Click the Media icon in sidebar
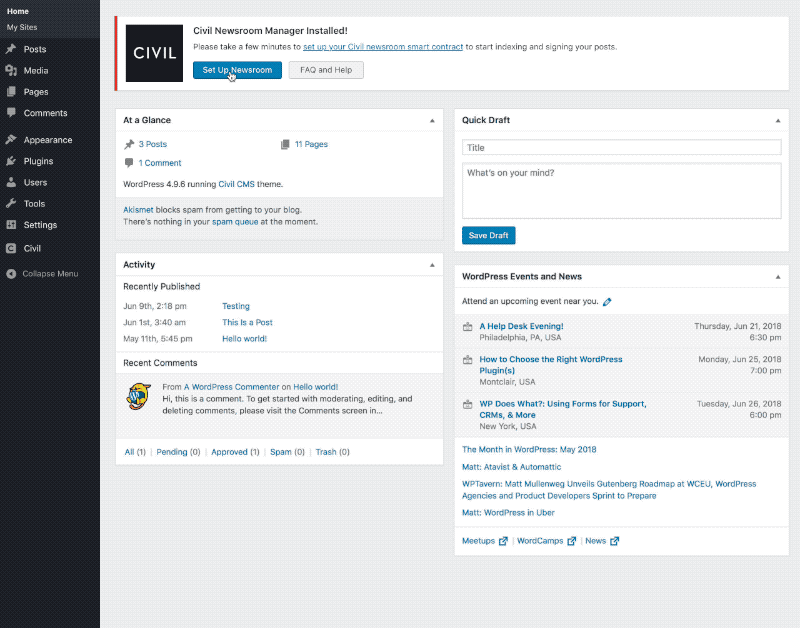Viewport: 800px width, 628px height. click(x=11, y=70)
